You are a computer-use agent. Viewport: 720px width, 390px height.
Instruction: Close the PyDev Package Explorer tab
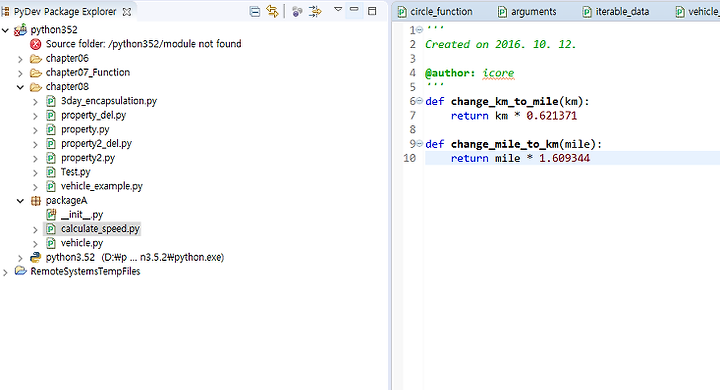point(127,12)
